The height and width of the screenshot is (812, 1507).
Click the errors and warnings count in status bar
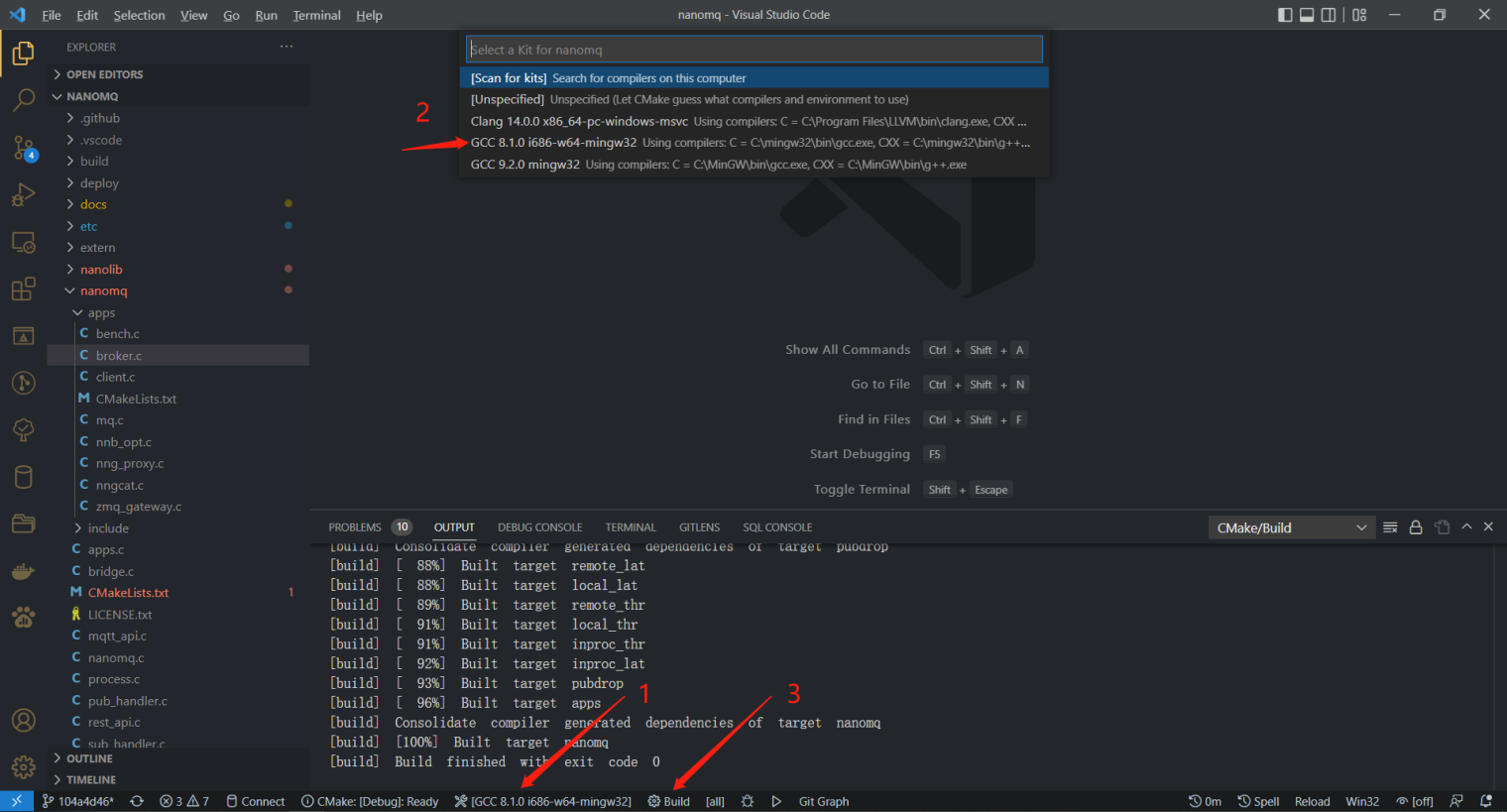pos(184,801)
